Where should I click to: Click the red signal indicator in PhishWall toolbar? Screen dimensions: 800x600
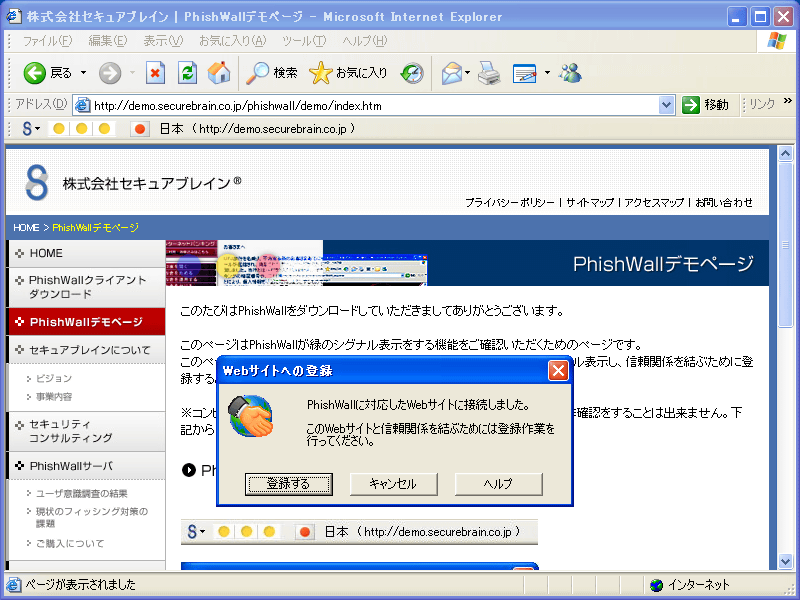[x=139, y=129]
